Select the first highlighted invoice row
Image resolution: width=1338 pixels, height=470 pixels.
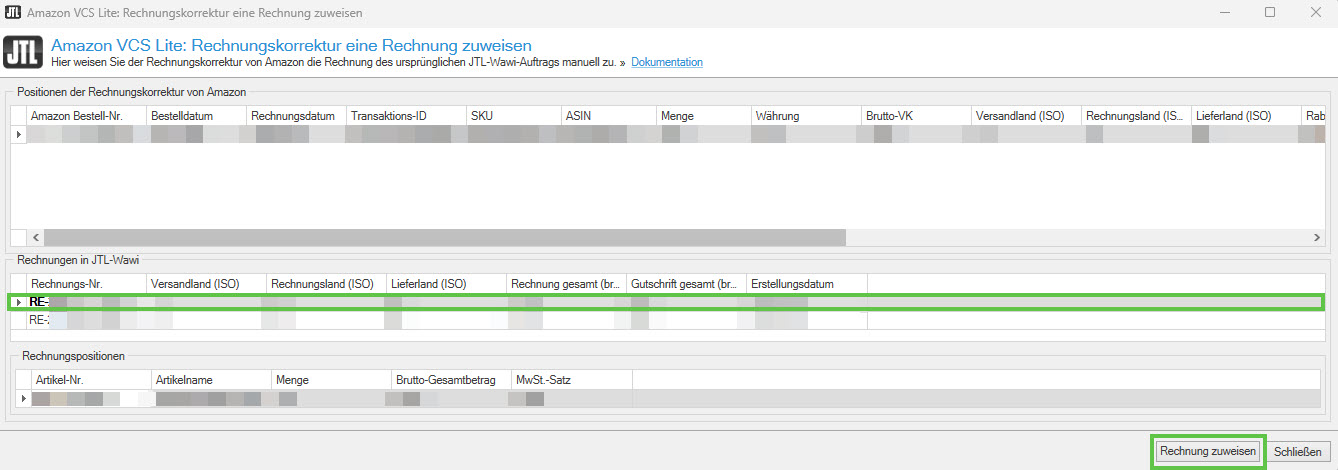point(400,302)
